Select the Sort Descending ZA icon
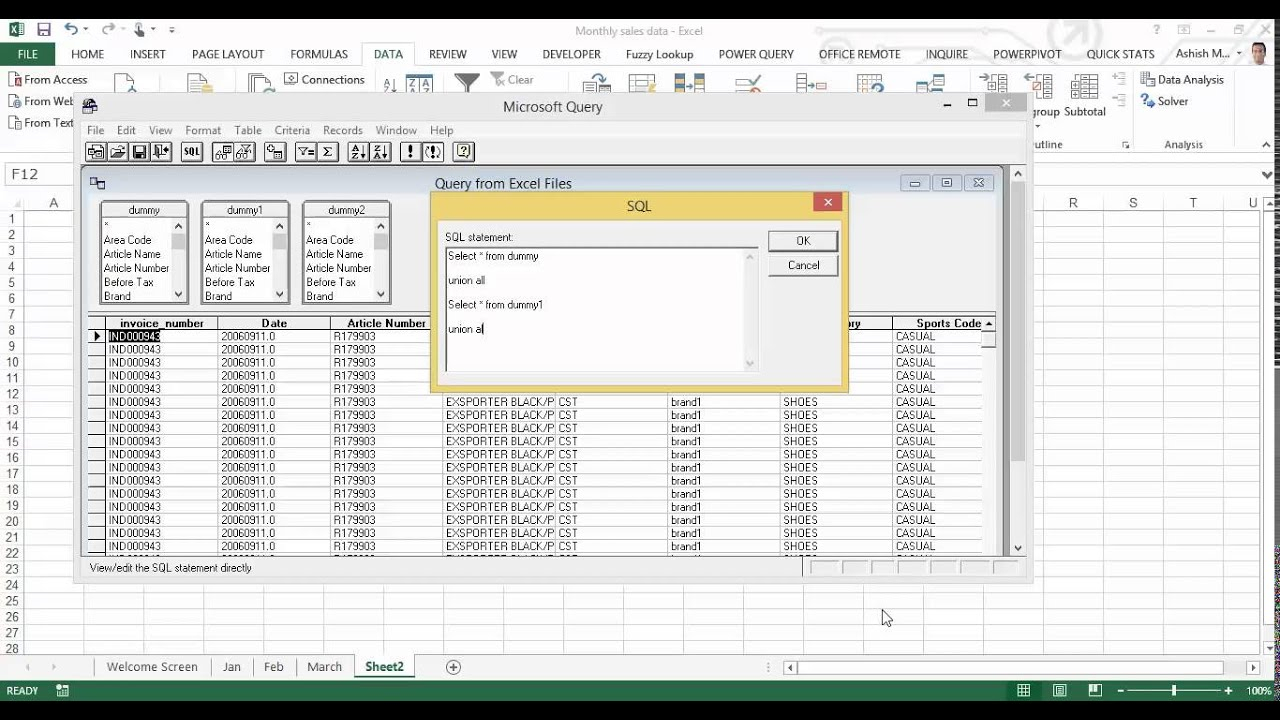 pos(381,151)
